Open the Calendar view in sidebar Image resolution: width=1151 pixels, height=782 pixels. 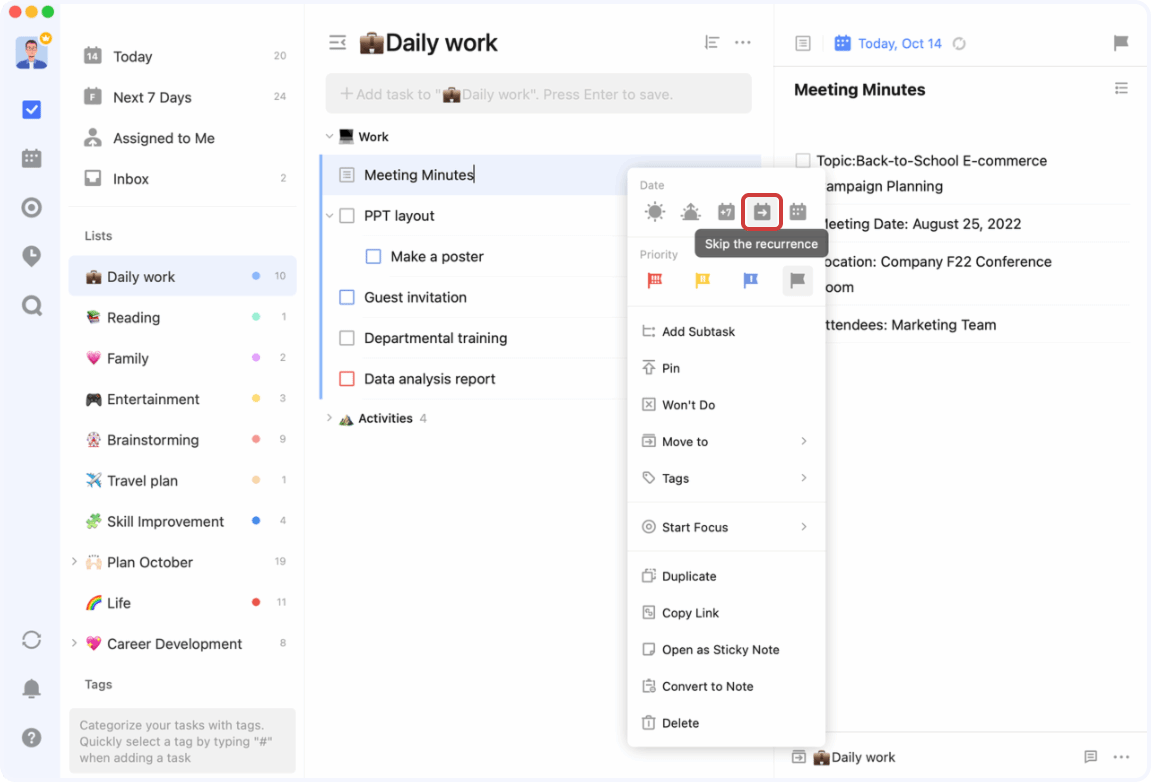pyautogui.click(x=32, y=158)
